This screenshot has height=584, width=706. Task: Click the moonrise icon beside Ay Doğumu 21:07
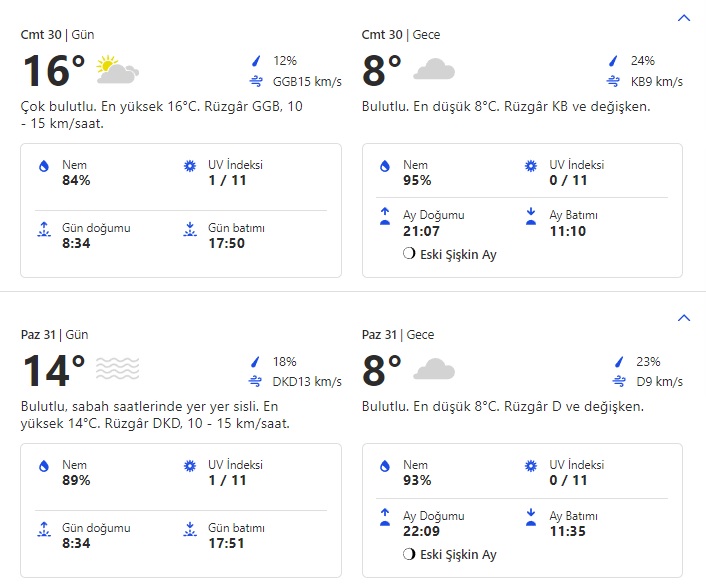tap(385, 216)
